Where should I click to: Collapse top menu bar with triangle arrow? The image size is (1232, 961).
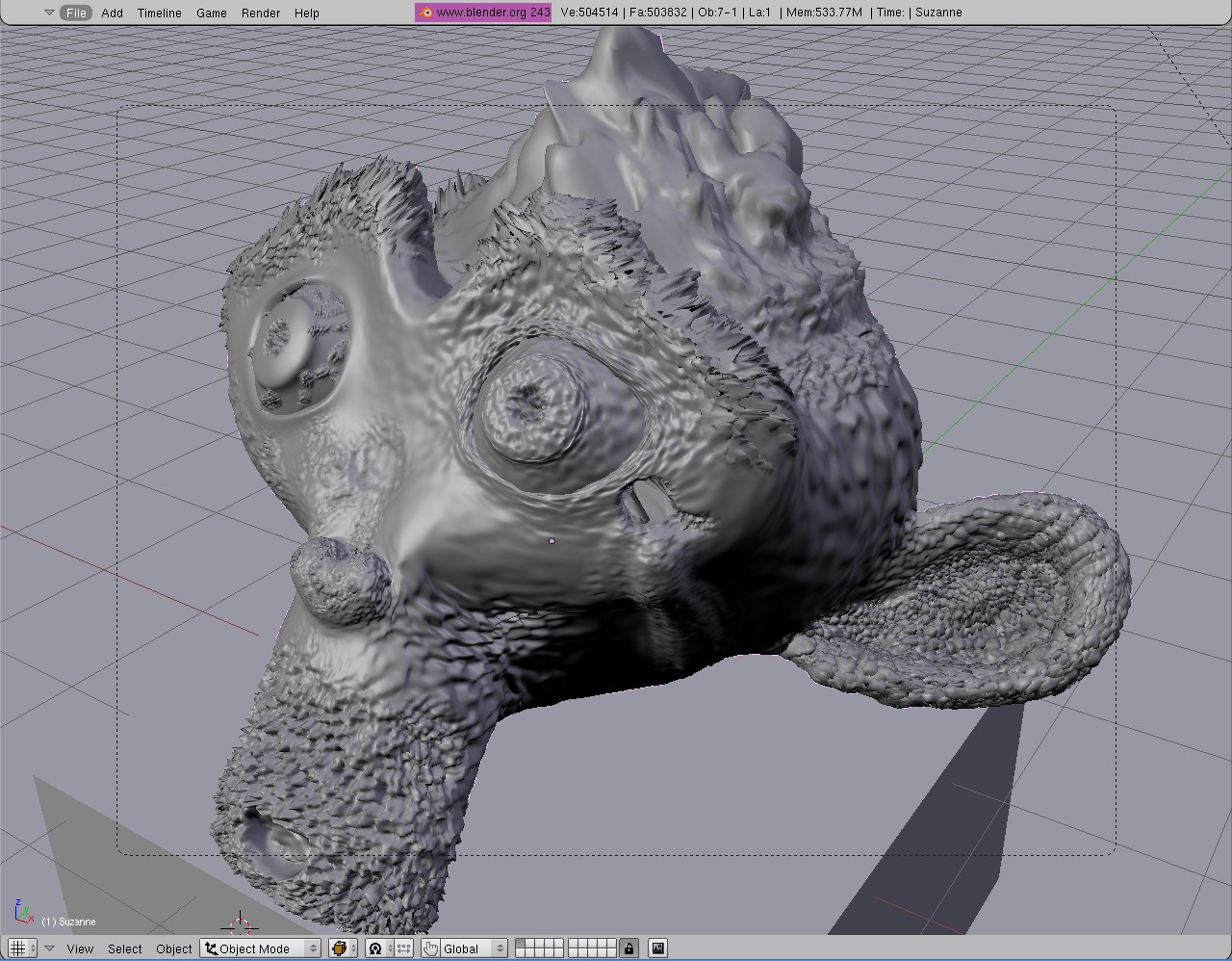click(49, 13)
